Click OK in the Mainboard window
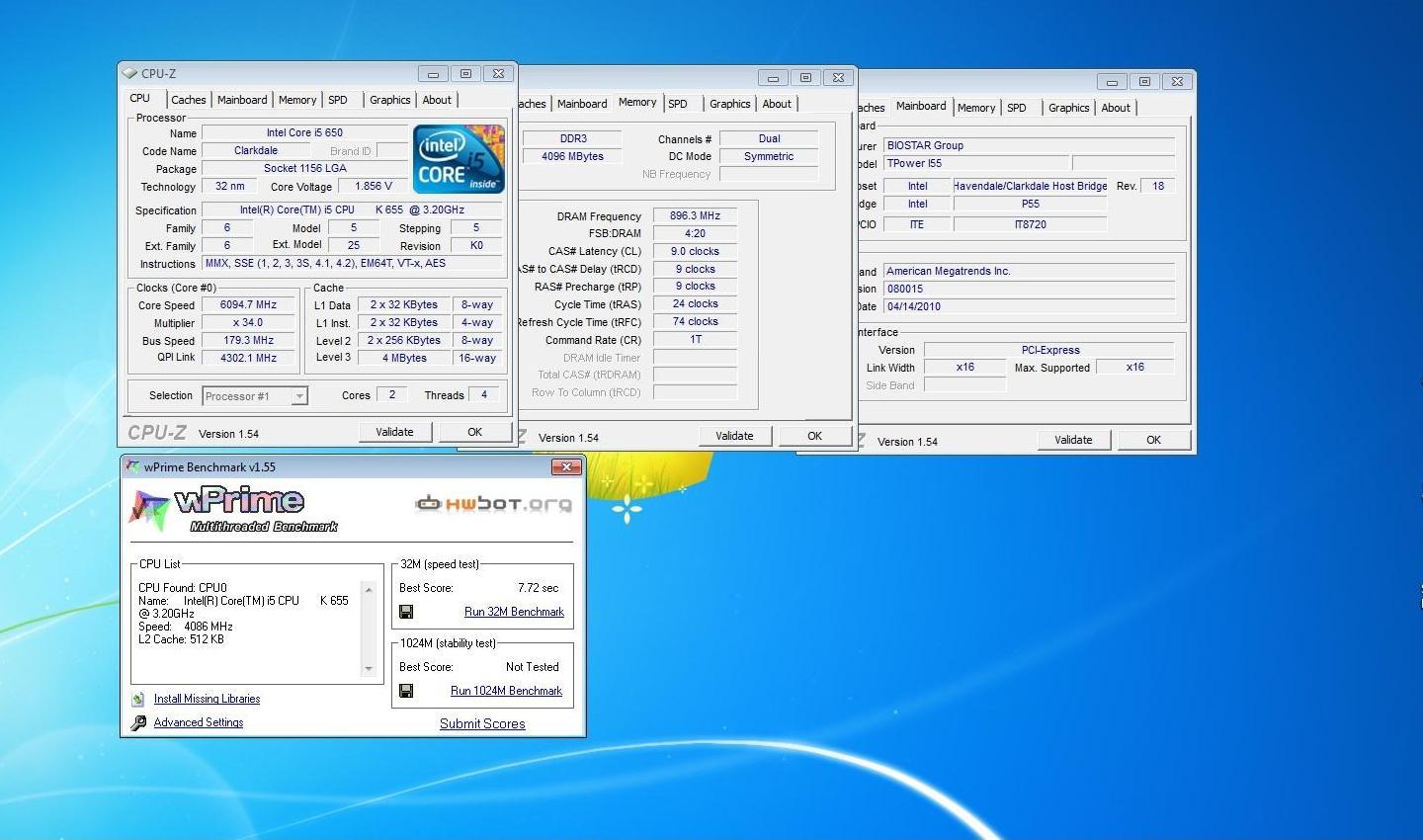This screenshot has width=1423, height=840. tap(1153, 440)
